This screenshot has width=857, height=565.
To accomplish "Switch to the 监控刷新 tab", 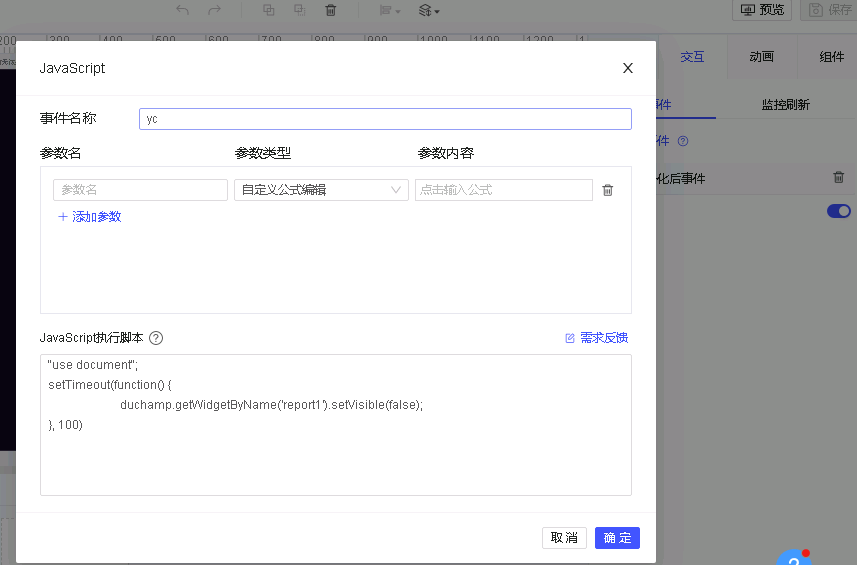I will pyautogui.click(x=785, y=104).
